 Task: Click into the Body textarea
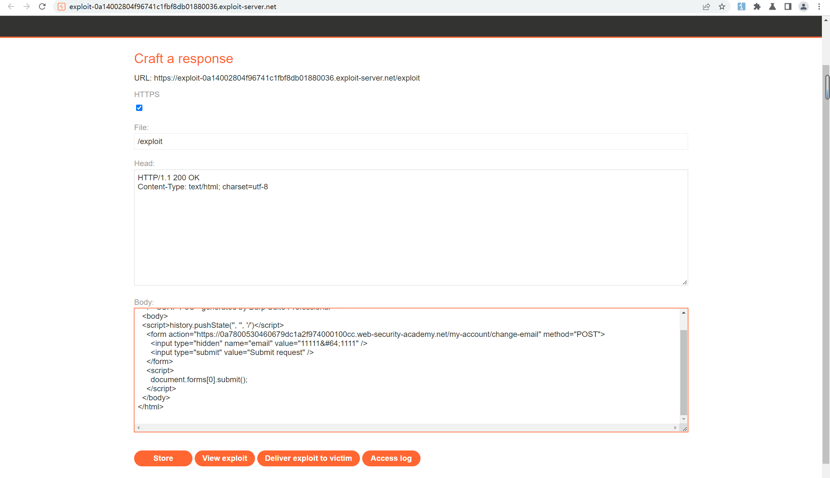(x=411, y=370)
